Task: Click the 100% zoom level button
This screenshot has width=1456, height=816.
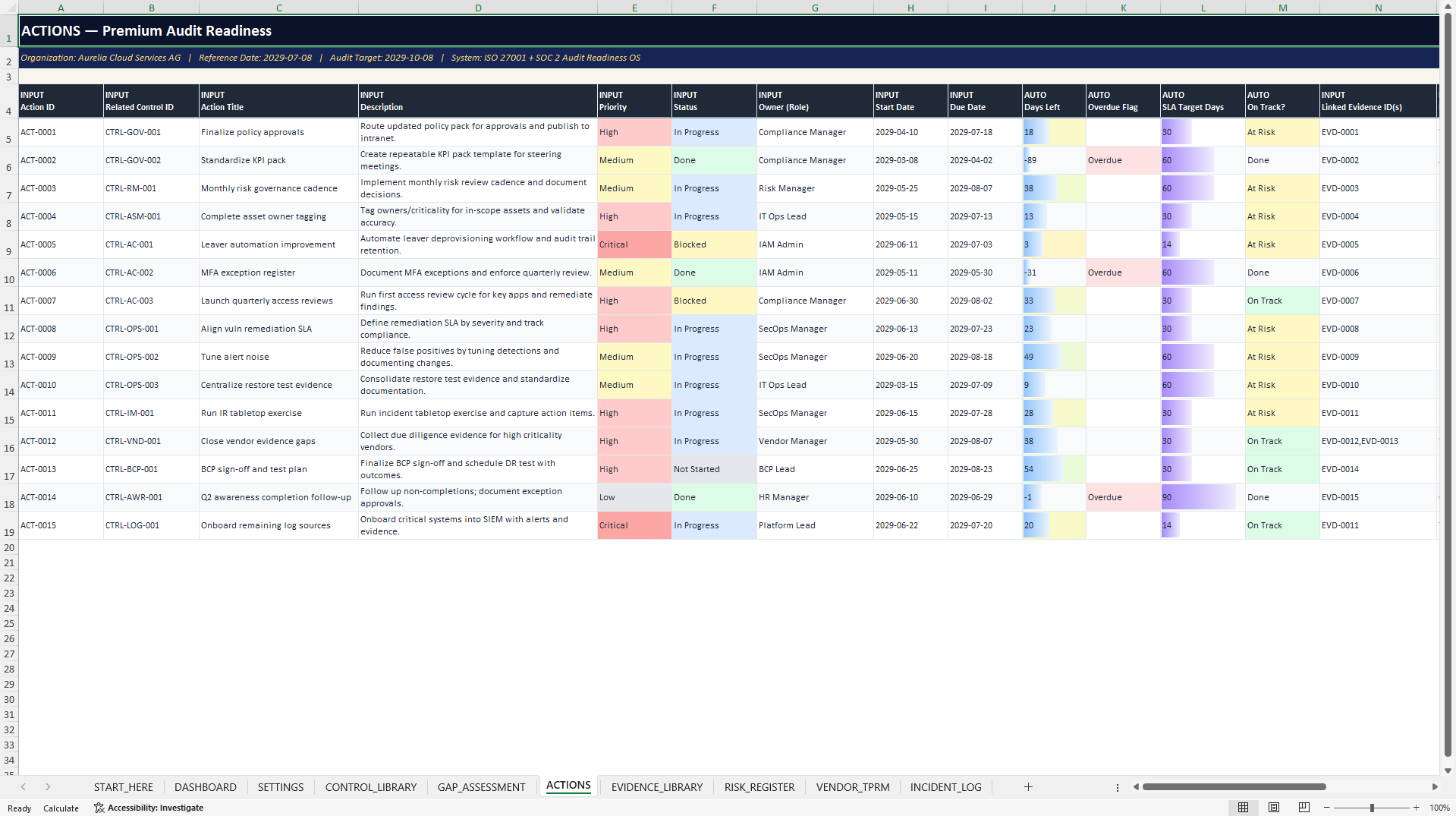Action: point(1439,808)
